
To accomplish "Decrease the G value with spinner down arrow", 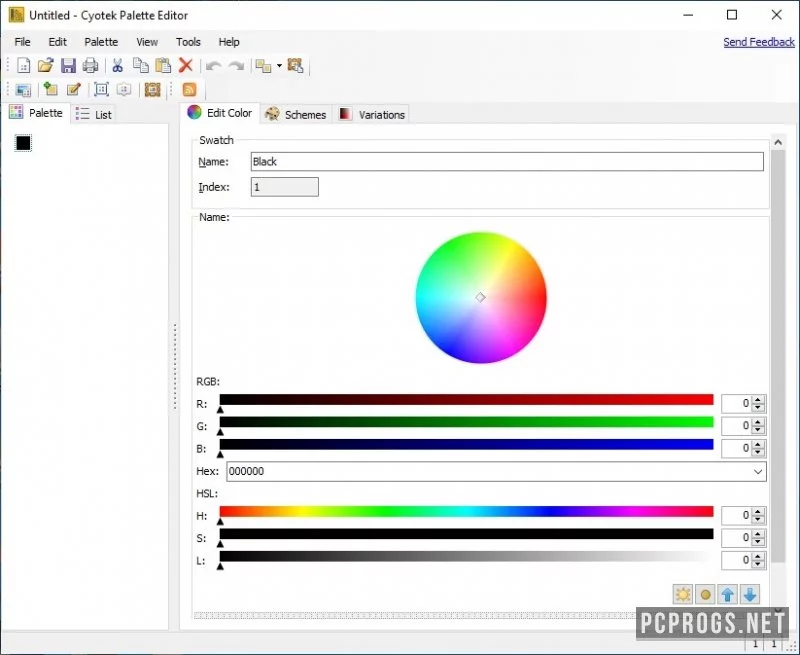I will pyautogui.click(x=759, y=430).
